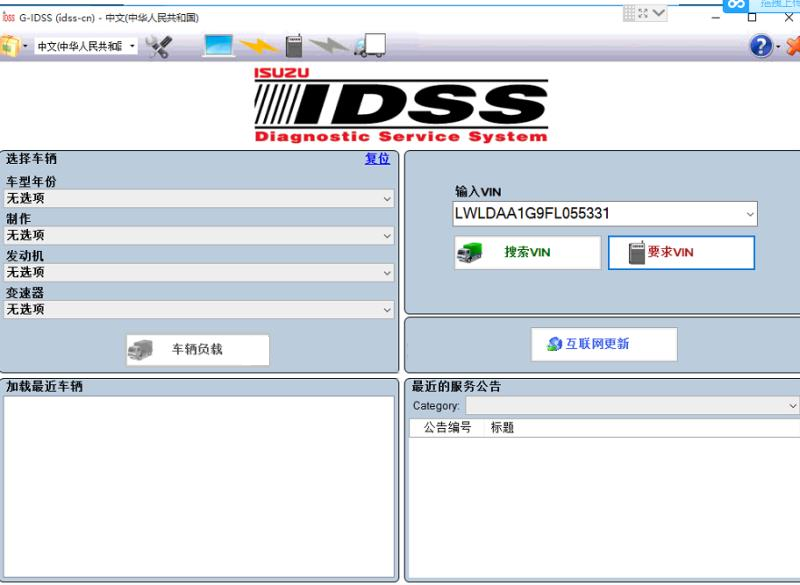Click the chevron down icon in title overlay

659,13
